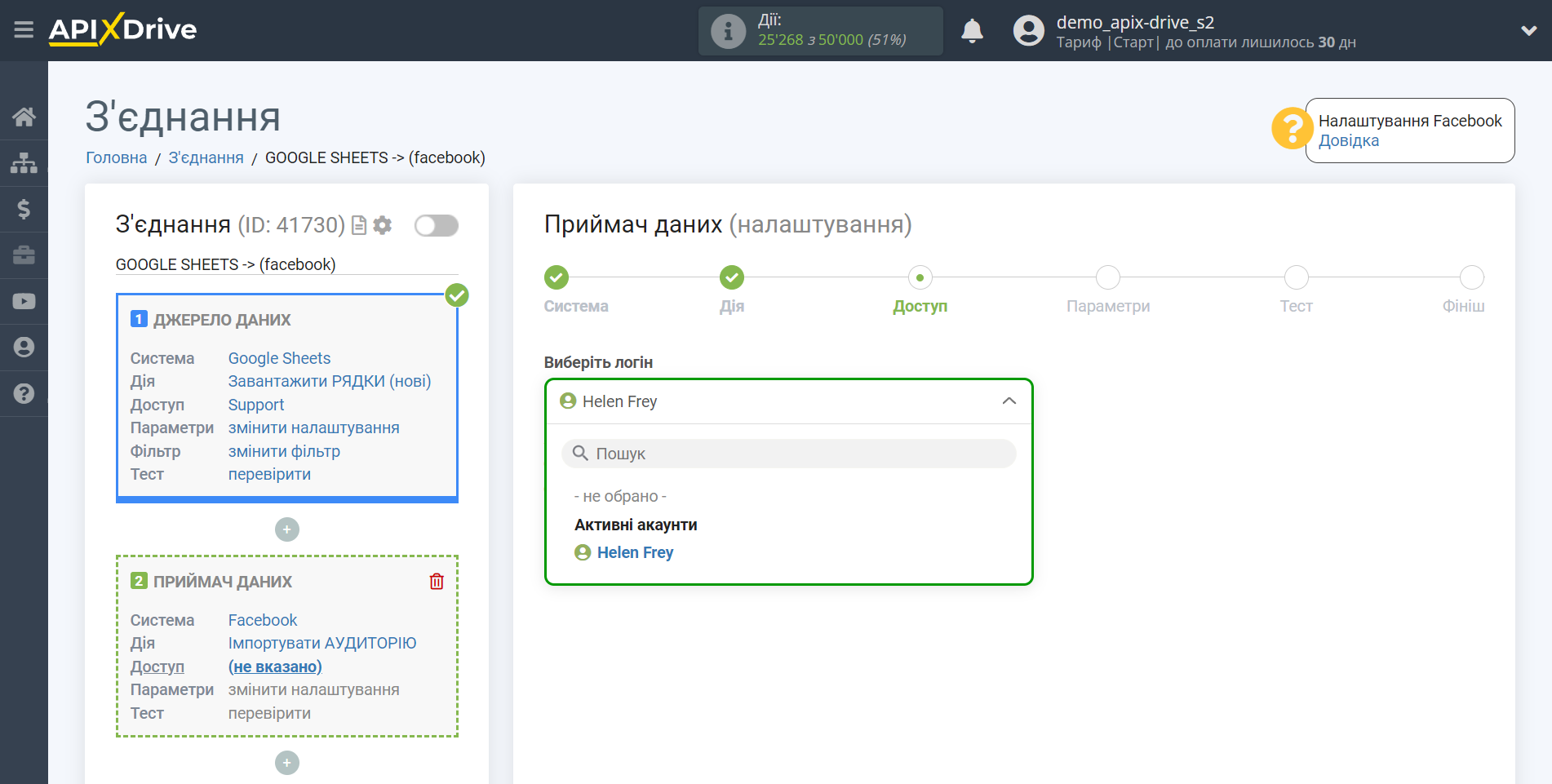Open the briefcase sidebar icon
1552x784 pixels.
24,255
